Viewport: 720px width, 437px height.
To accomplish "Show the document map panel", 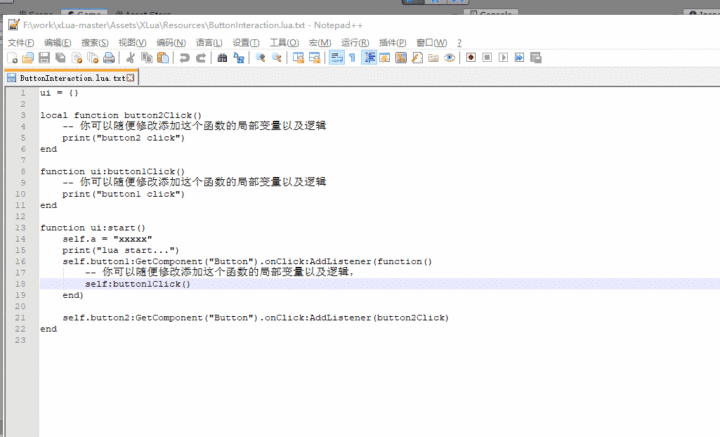I will (x=401, y=58).
